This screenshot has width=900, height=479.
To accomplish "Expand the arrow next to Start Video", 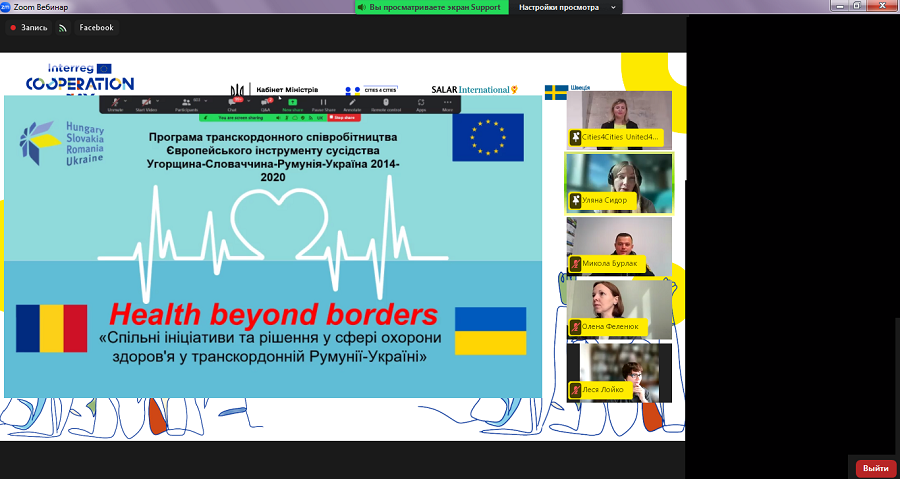I will [x=159, y=101].
